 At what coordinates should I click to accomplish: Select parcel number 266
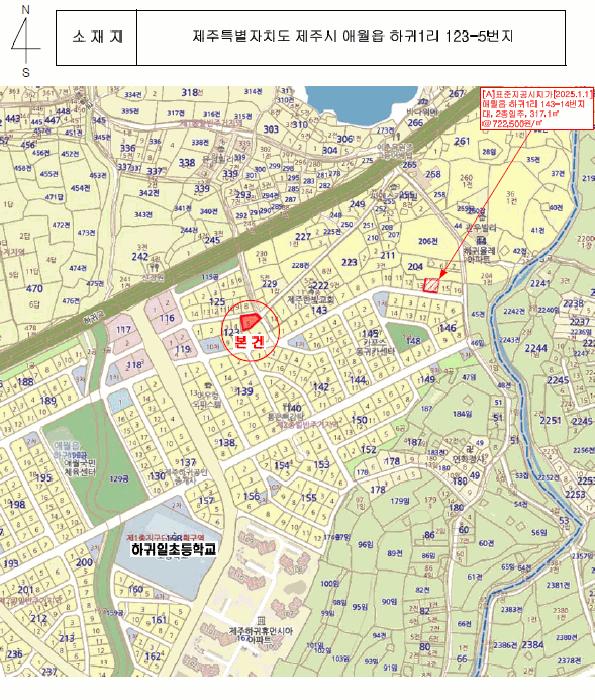point(415,122)
